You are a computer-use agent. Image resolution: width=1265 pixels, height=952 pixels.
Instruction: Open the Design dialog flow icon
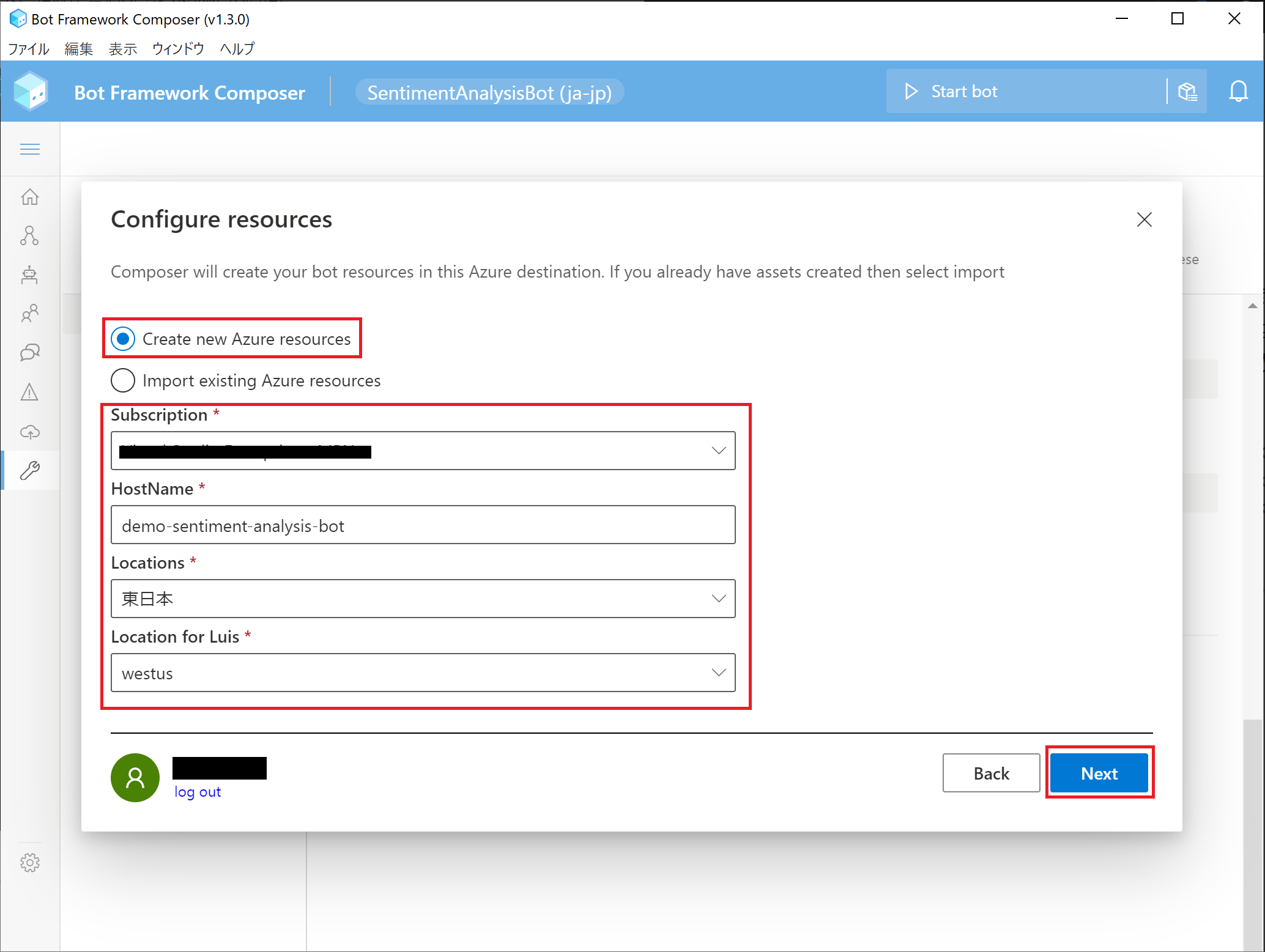(29, 236)
